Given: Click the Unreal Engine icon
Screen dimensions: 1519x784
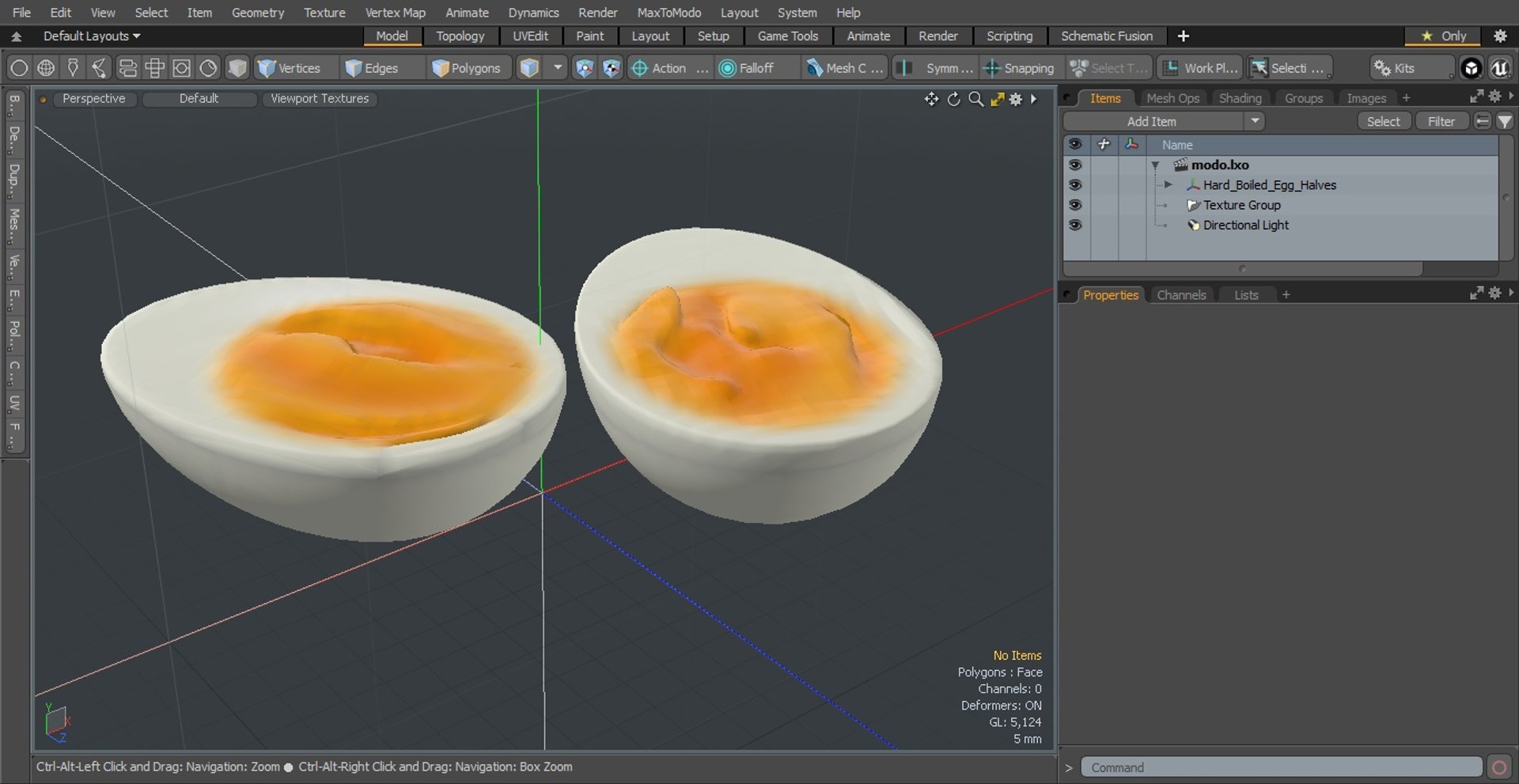Looking at the screenshot, I should [x=1499, y=68].
